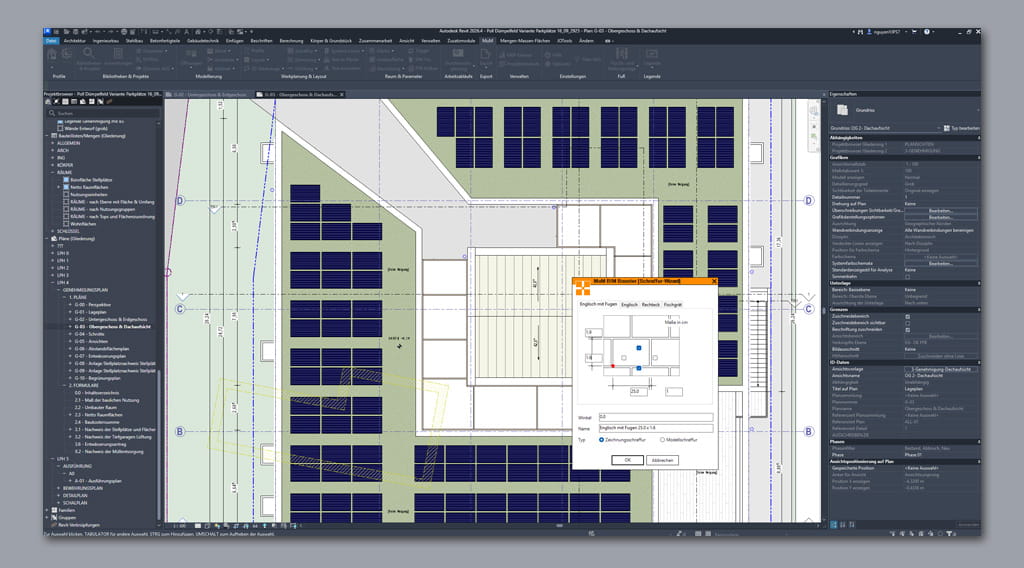Screen dimensions: 1024x568
Task: Close the Schraffur-Wizard dialog
Action: point(713,281)
